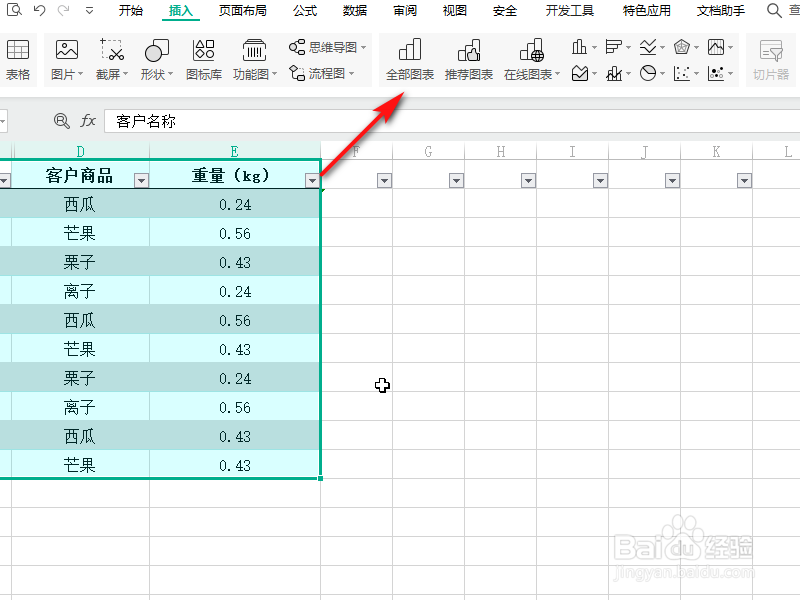Screen dimensions: 800x600
Task: Switch to the 开始 ribbon tab
Action: tap(131, 11)
